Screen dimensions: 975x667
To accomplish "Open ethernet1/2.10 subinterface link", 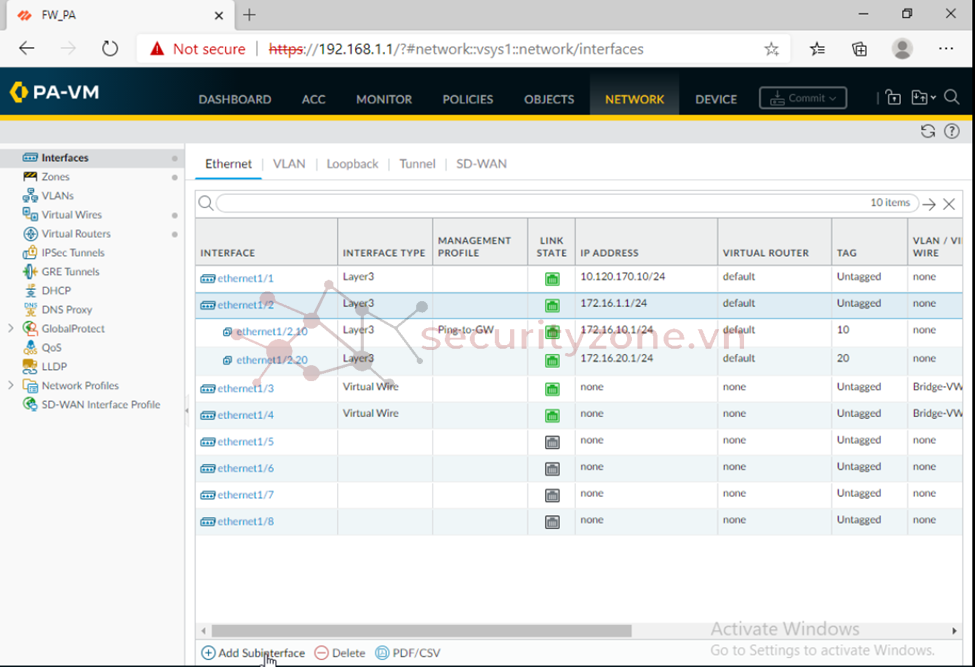I will coord(272,332).
